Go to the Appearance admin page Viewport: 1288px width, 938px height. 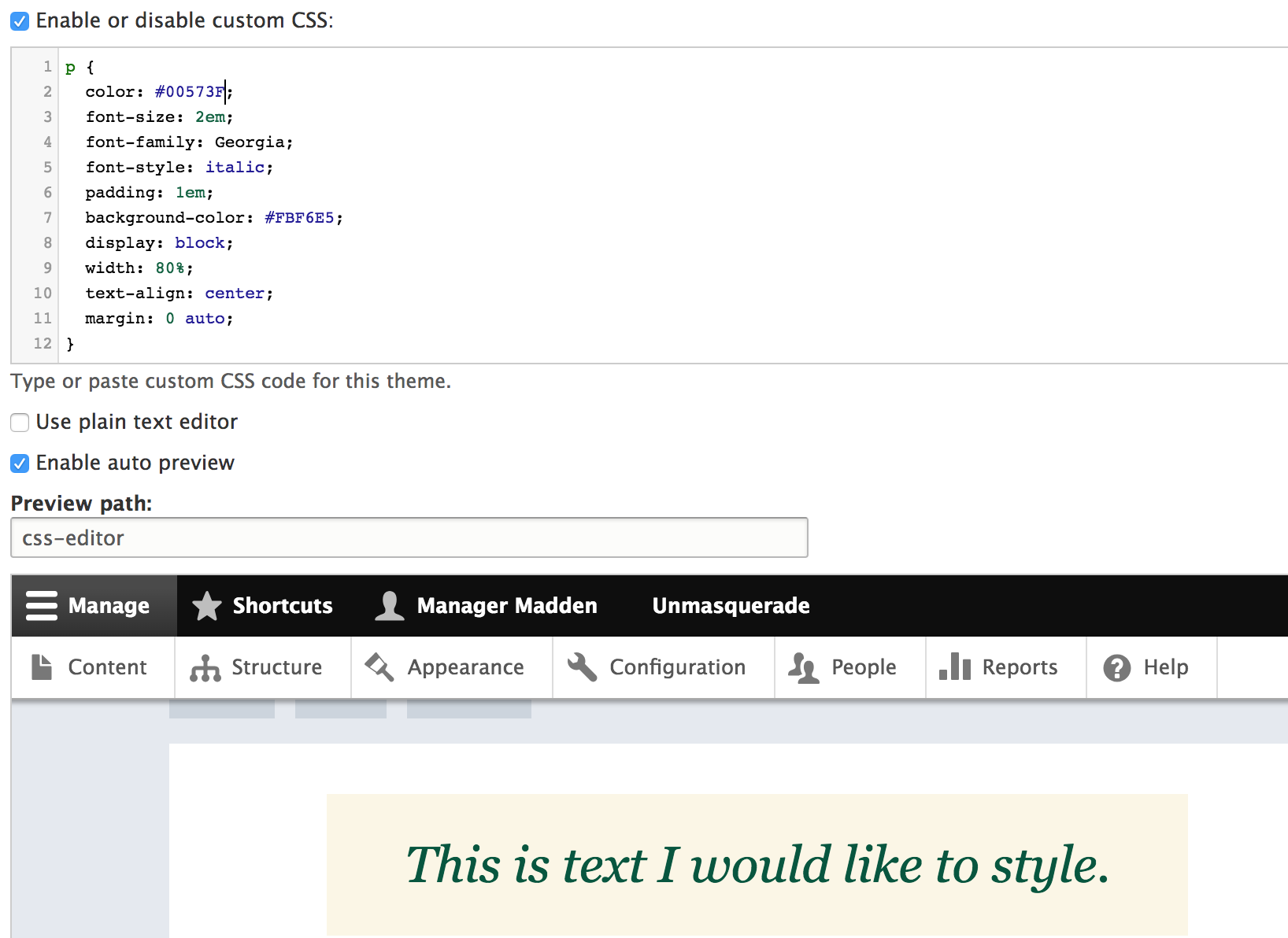[x=465, y=667]
